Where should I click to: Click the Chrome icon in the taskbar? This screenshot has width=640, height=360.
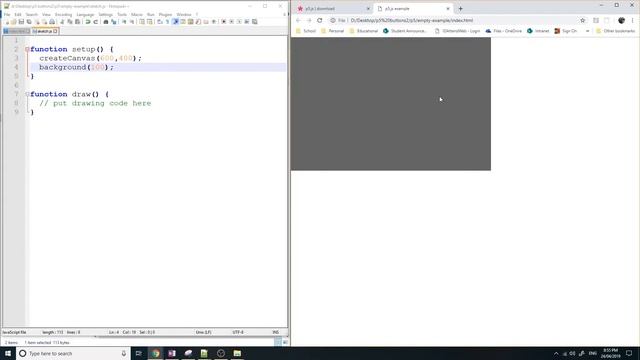(156, 353)
